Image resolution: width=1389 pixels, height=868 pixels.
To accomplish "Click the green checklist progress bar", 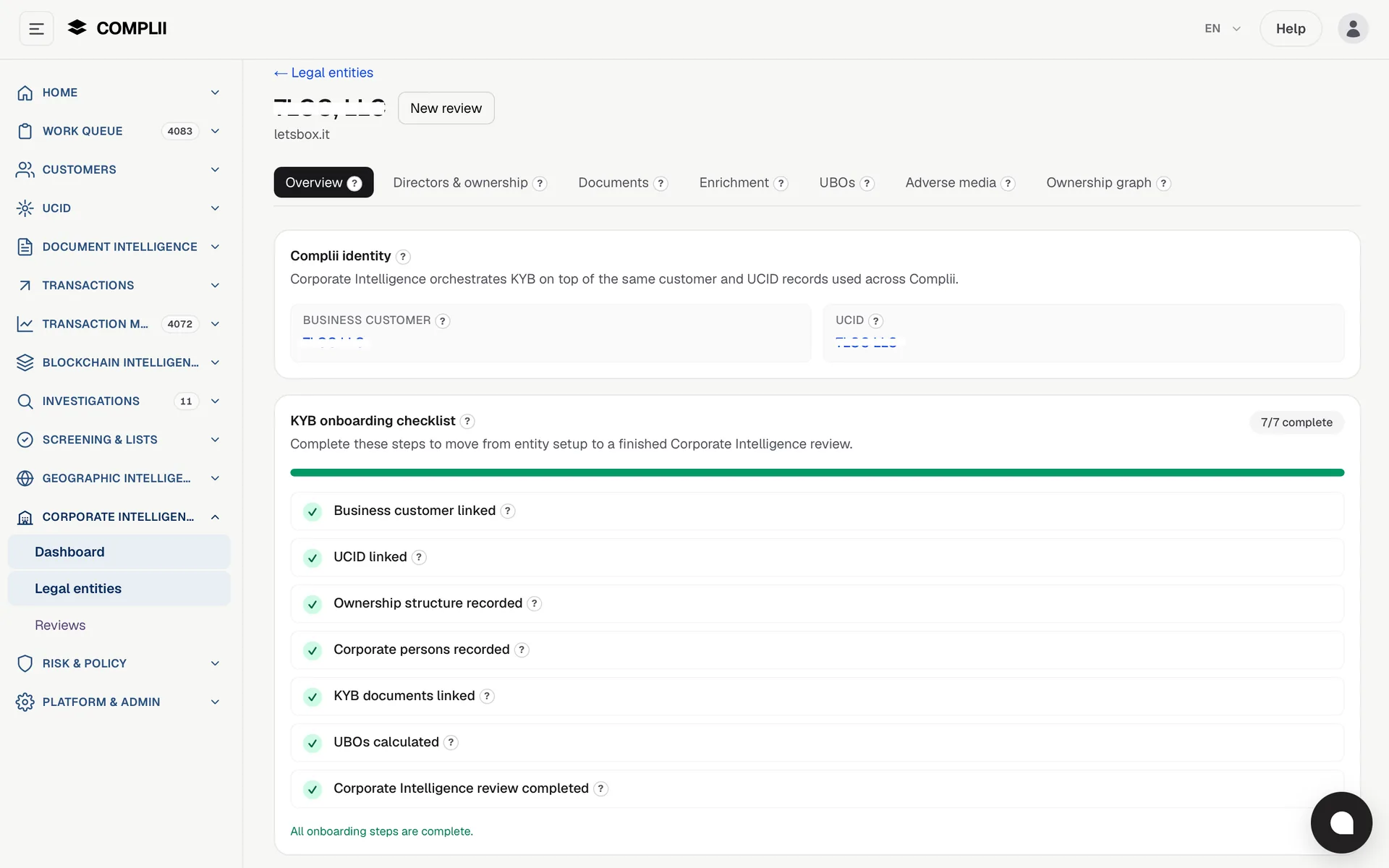I will 817,472.
